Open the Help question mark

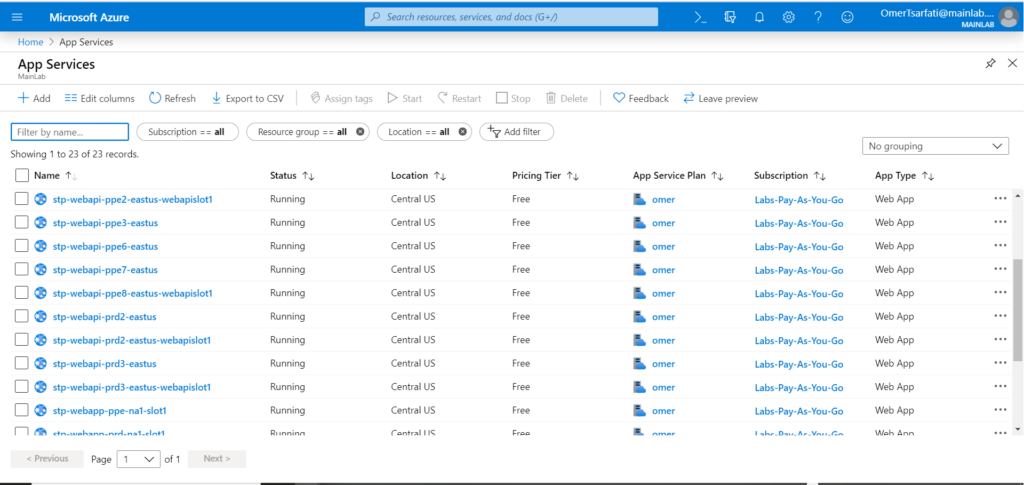click(818, 18)
